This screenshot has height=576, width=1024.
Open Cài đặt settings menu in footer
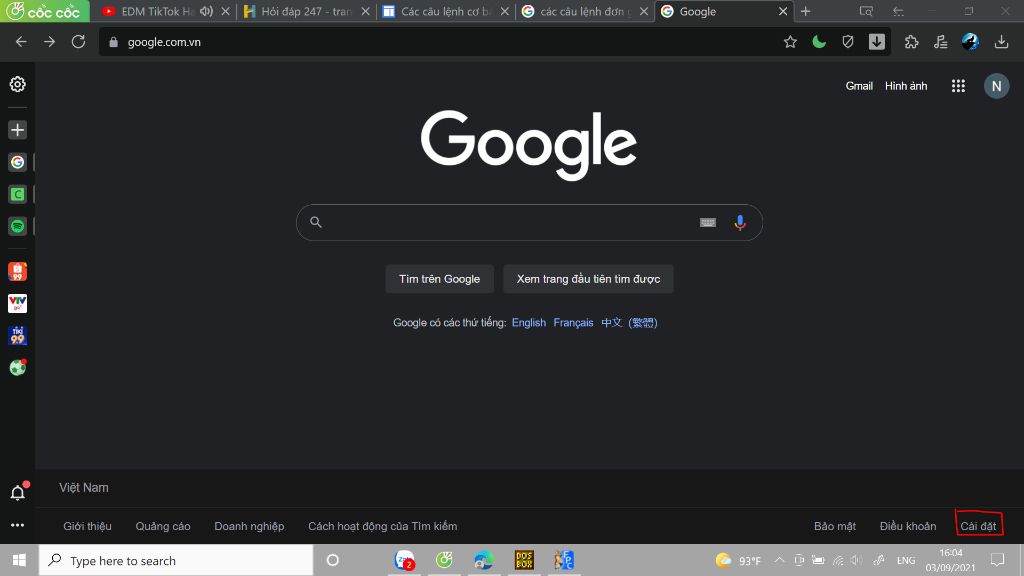click(x=978, y=526)
